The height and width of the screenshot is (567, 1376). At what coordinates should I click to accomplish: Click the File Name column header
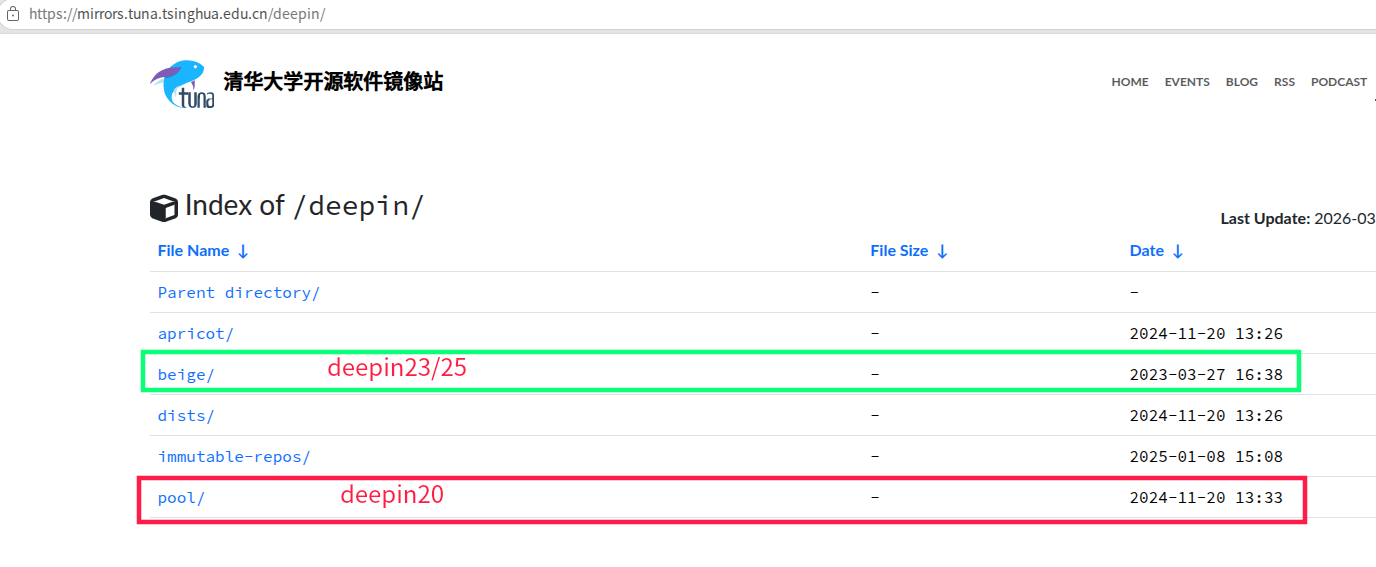coord(193,251)
